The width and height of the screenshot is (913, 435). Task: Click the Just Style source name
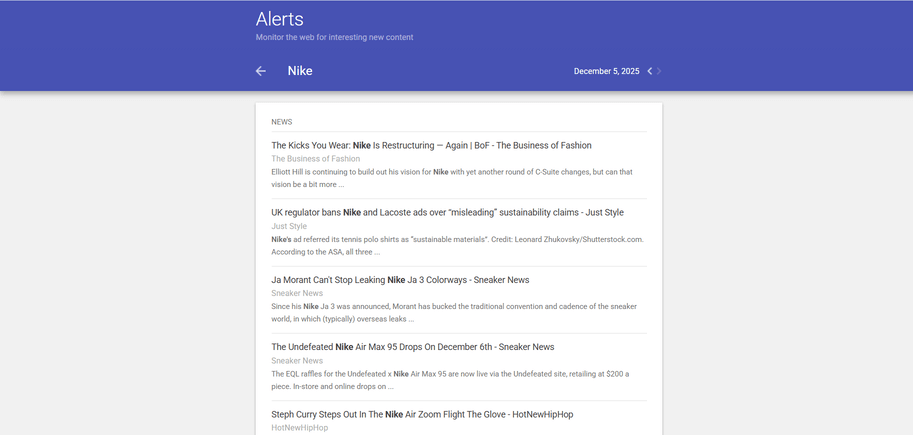(x=289, y=226)
